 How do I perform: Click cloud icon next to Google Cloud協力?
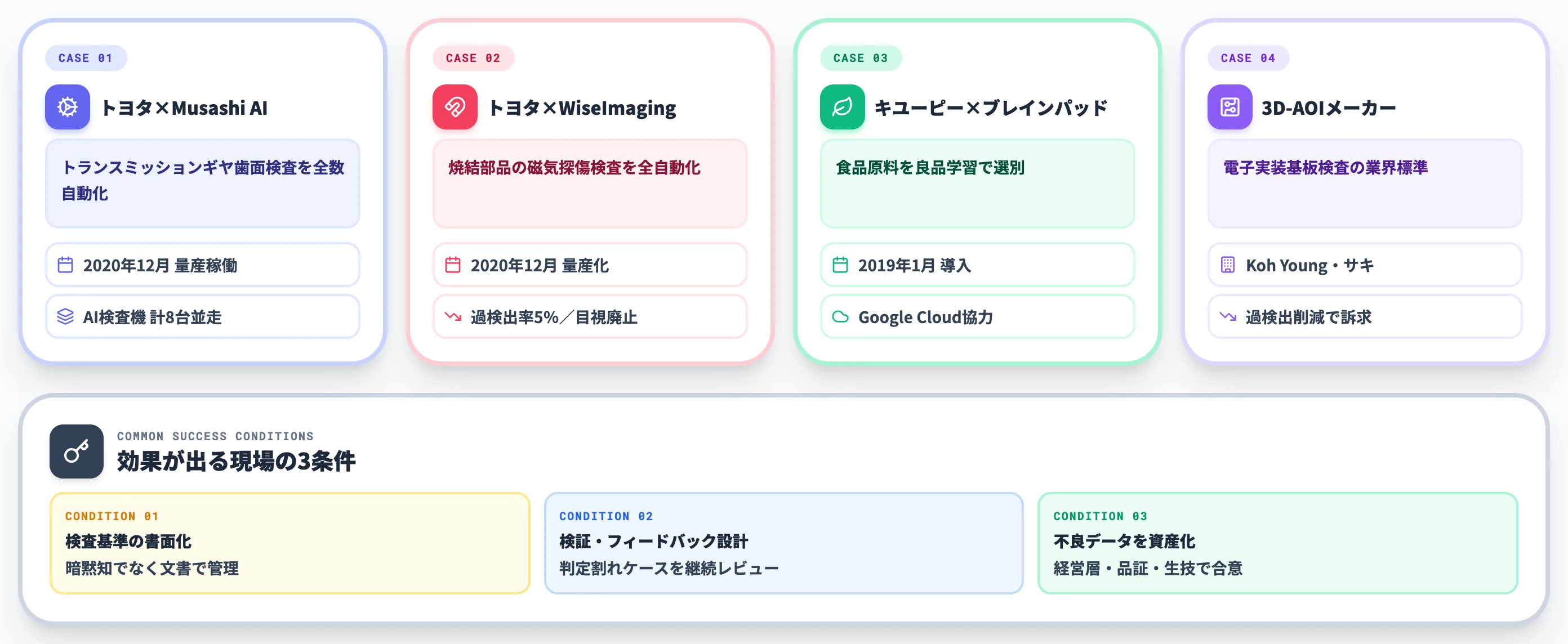pos(840,317)
